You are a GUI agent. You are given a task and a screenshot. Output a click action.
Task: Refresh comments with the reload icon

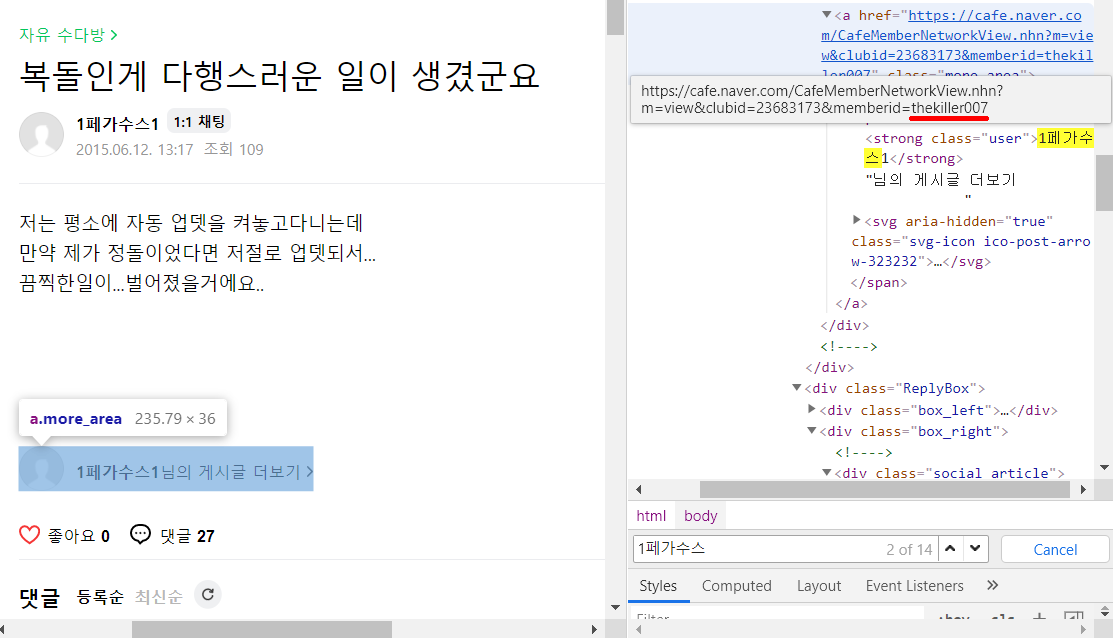(208, 595)
